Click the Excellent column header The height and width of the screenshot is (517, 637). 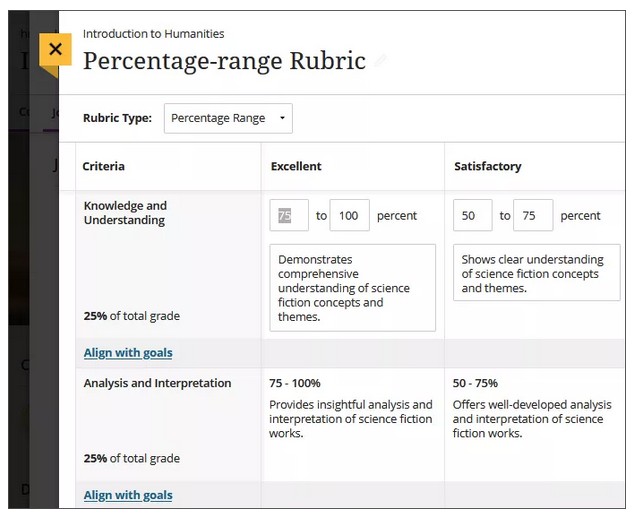tap(296, 167)
